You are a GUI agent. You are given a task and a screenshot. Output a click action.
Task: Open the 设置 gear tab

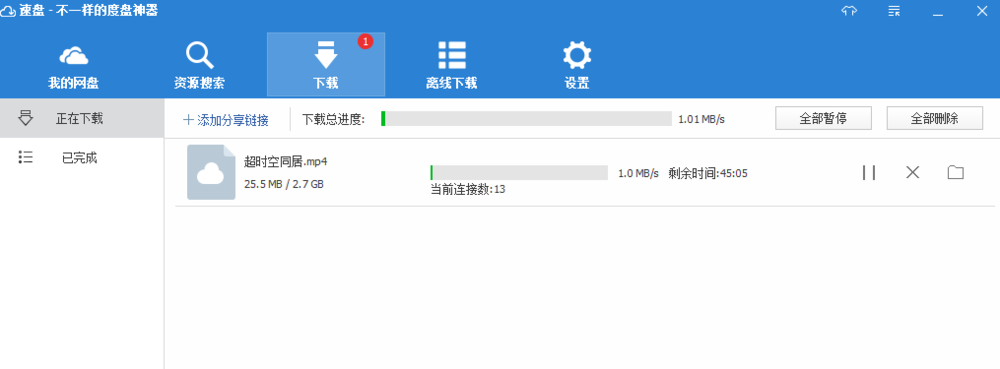click(x=577, y=65)
